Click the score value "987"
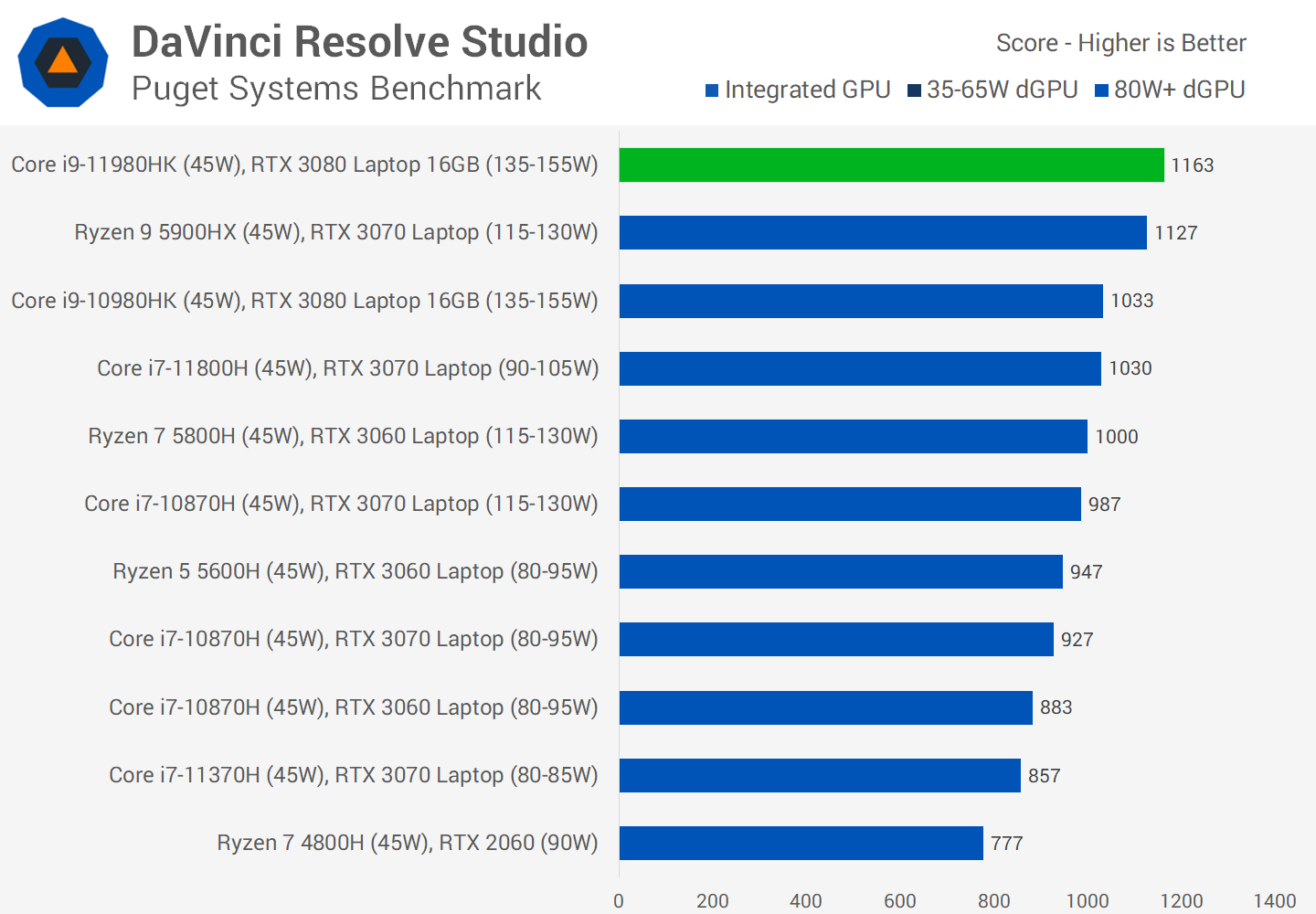This screenshot has height=914, width=1316. coord(1105,505)
